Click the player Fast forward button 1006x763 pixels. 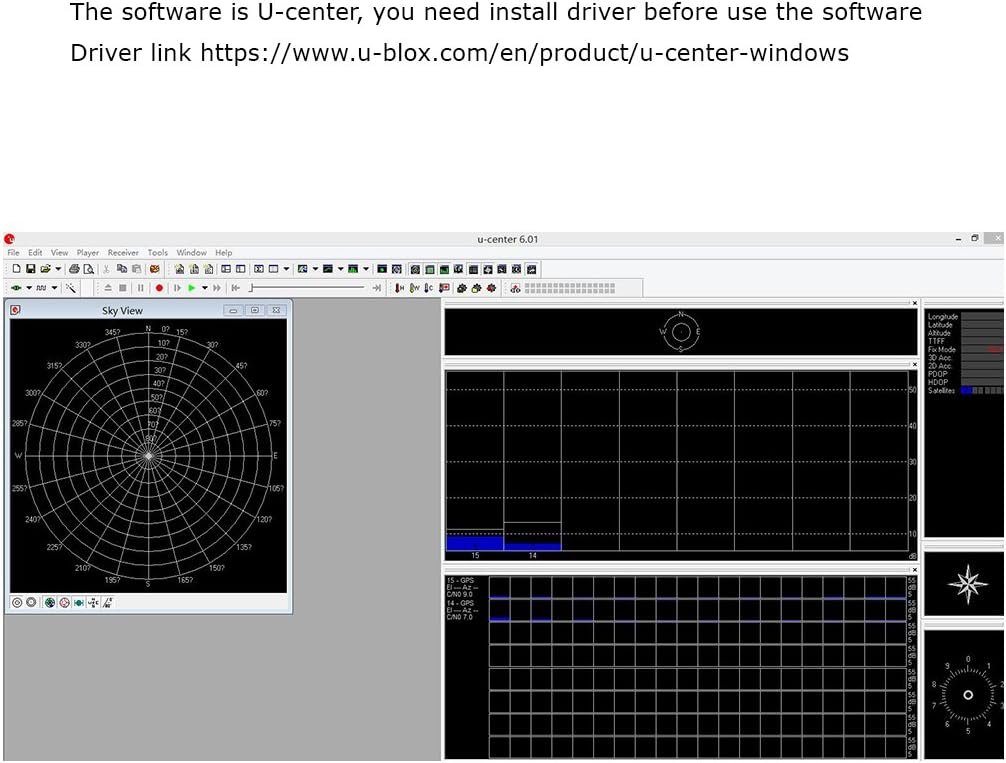point(217,288)
